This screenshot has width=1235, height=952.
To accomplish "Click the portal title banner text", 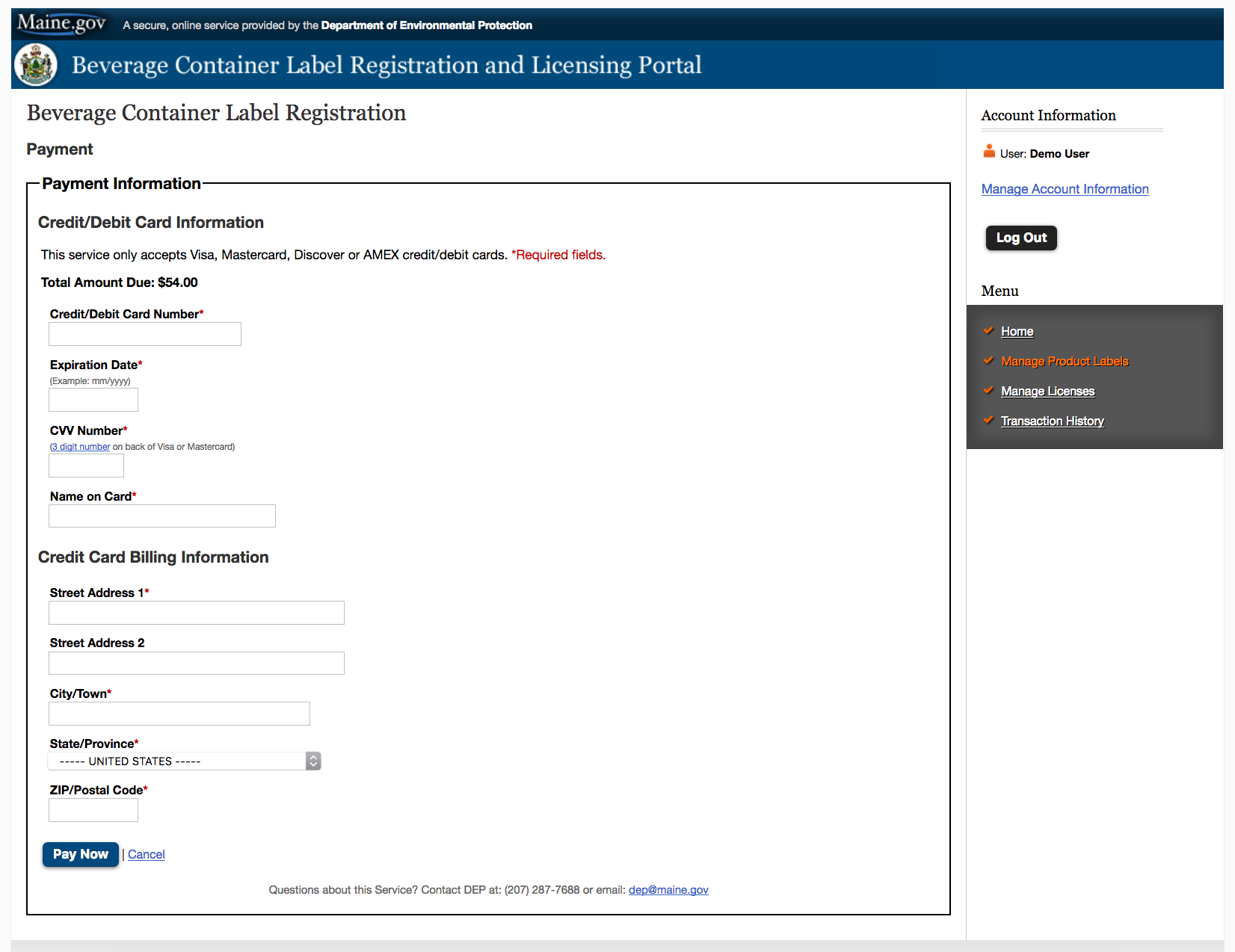I will point(386,65).
